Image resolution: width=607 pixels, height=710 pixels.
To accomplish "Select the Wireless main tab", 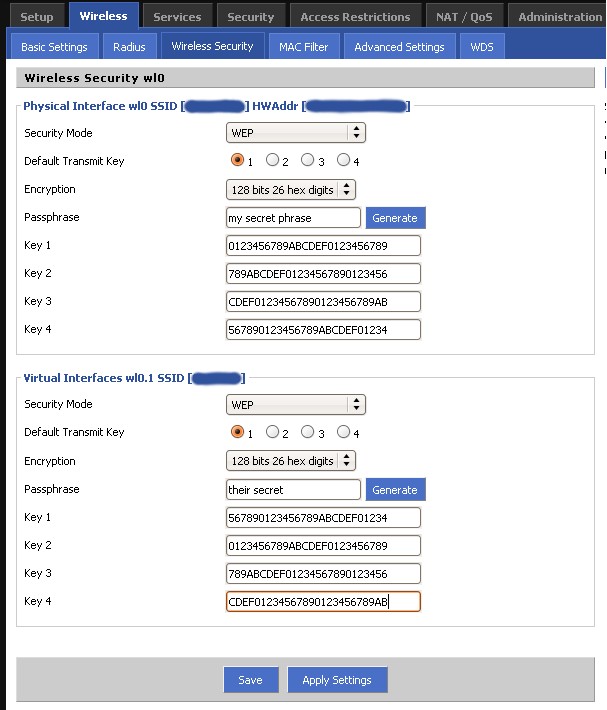I will tap(104, 16).
